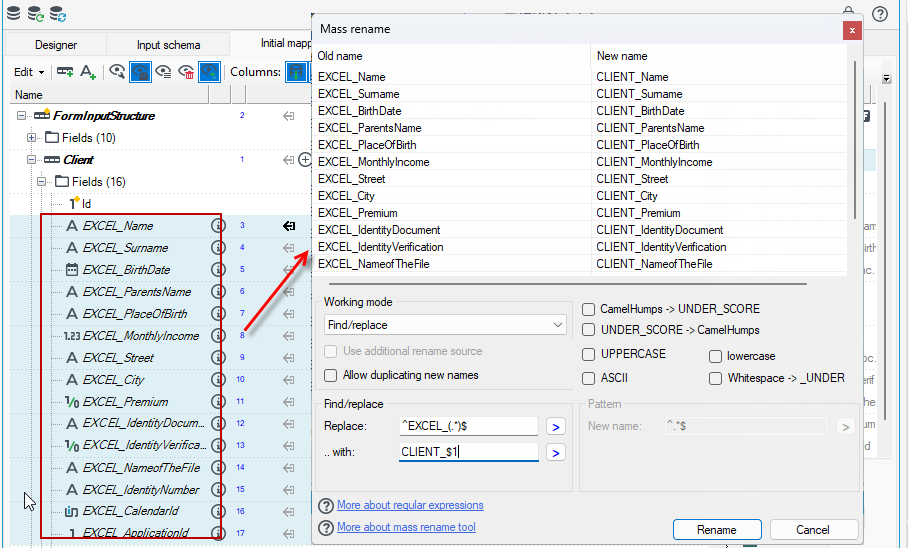Open More about regular expressions link
Viewport: 908px width, 548px height.
[x=410, y=505]
